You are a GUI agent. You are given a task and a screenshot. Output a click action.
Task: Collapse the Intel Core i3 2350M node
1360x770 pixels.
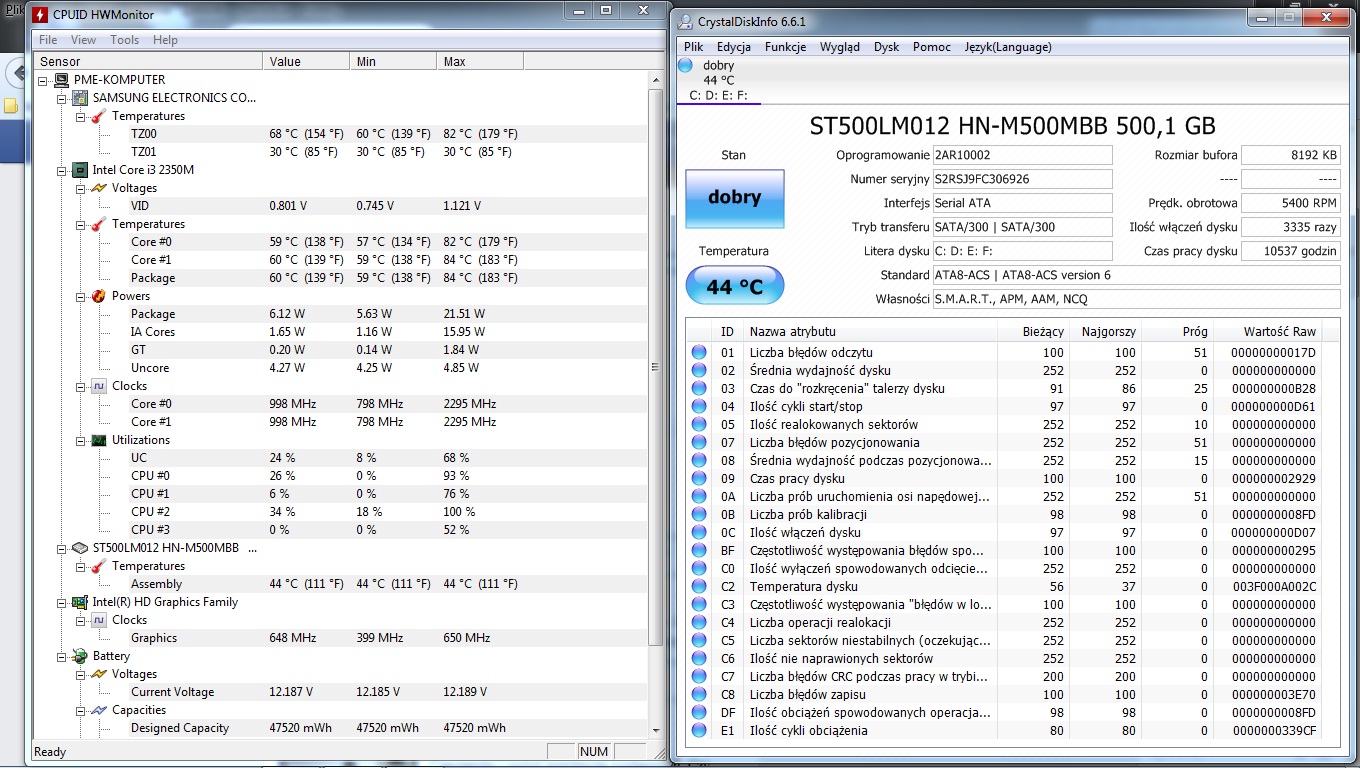coord(61,170)
